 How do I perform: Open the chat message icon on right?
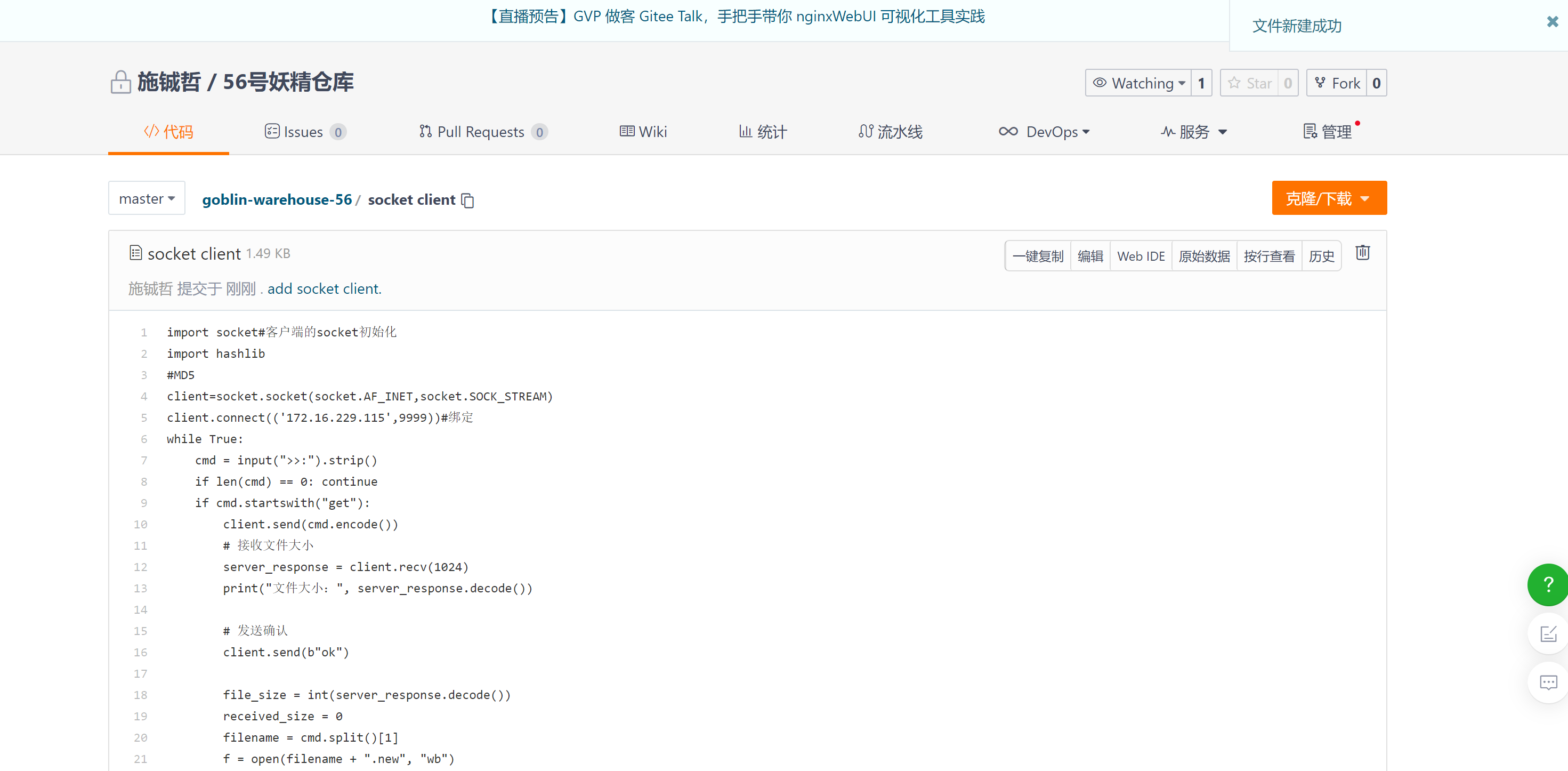point(1547,682)
